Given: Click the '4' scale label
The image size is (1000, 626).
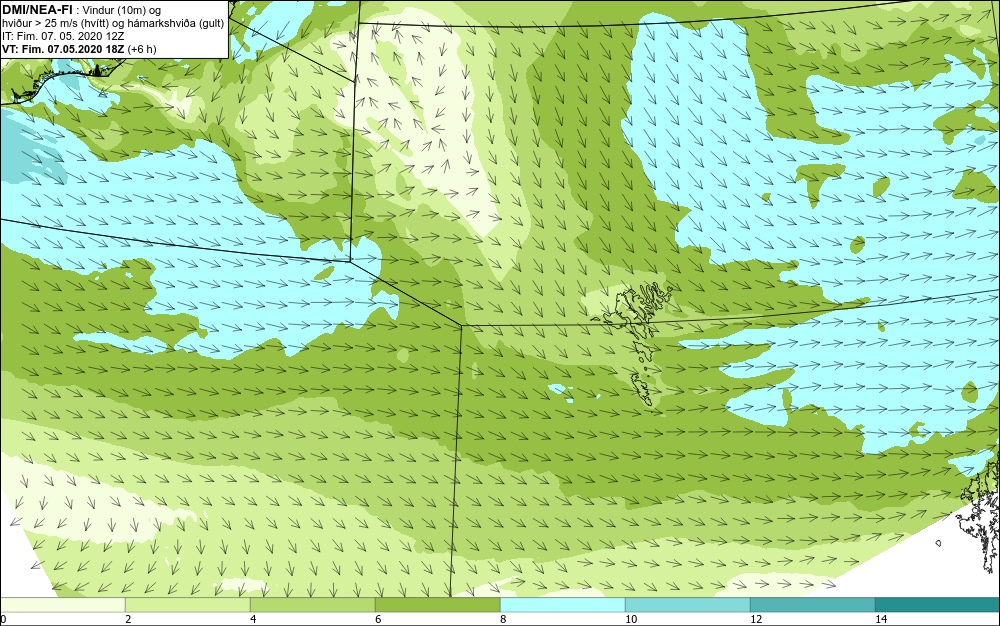Looking at the screenshot, I should click(x=253, y=619).
